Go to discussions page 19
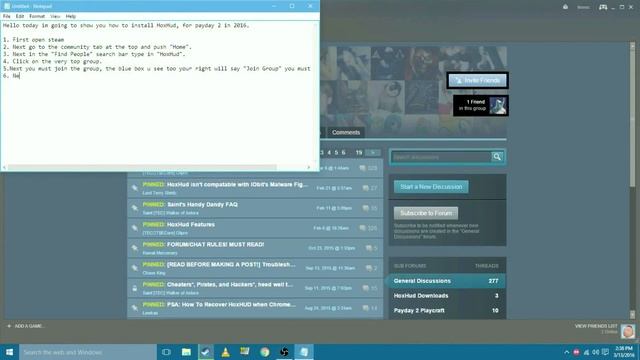This screenshot has width=640, height=360. tap(359, 153)
